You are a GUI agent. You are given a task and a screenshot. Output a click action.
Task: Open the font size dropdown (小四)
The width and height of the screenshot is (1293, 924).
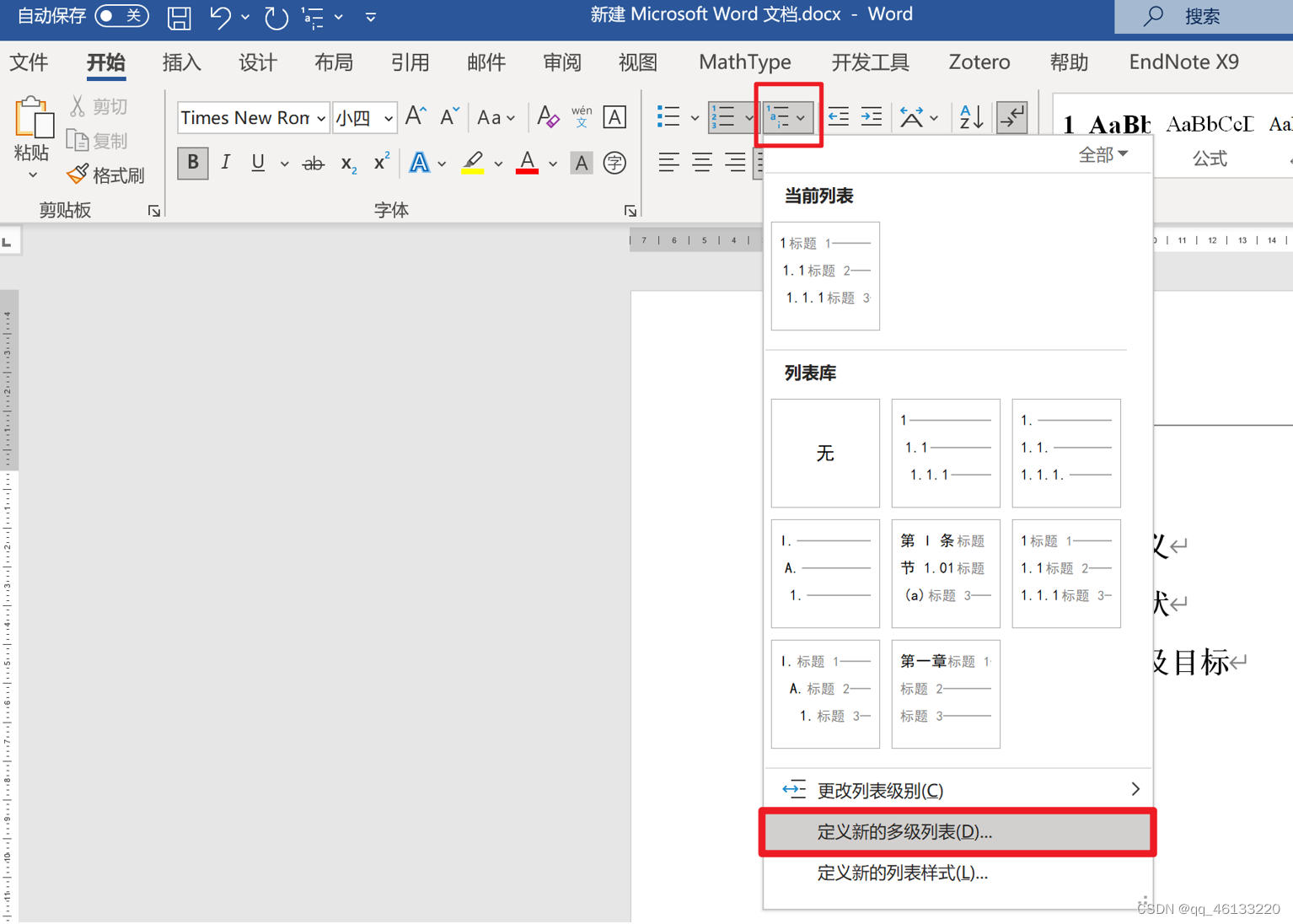[x=388, y=118]
